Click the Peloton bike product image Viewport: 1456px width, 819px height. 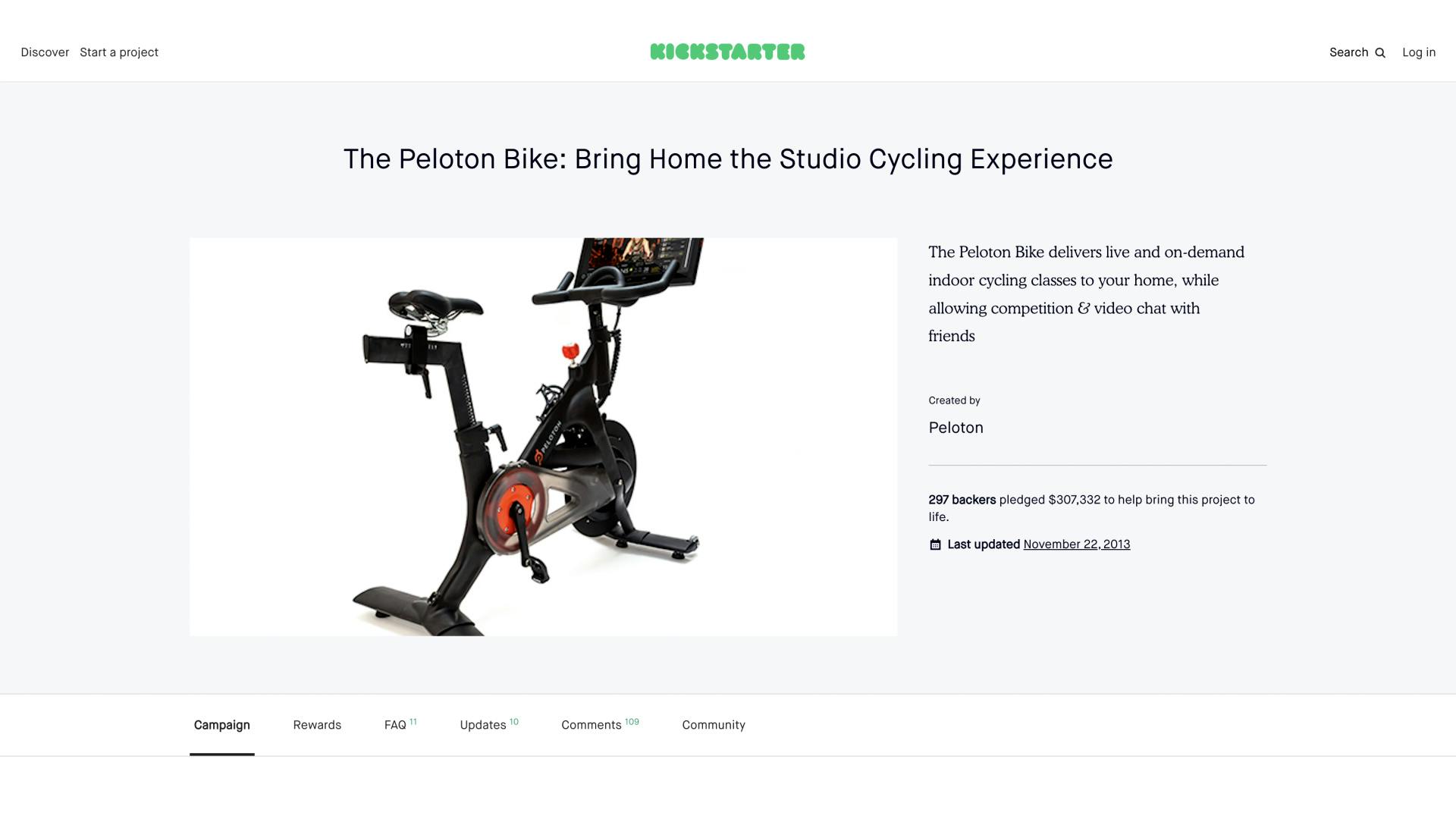point(543,437)
